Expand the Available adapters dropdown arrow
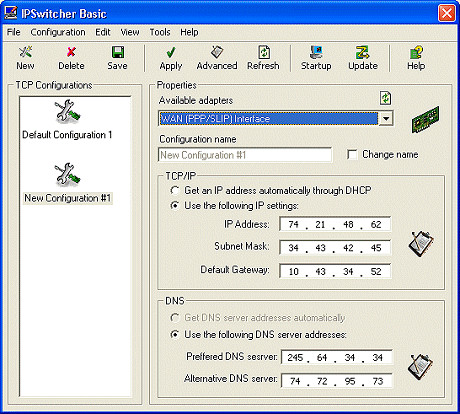 pyautogui.click(x=386, y=119)
